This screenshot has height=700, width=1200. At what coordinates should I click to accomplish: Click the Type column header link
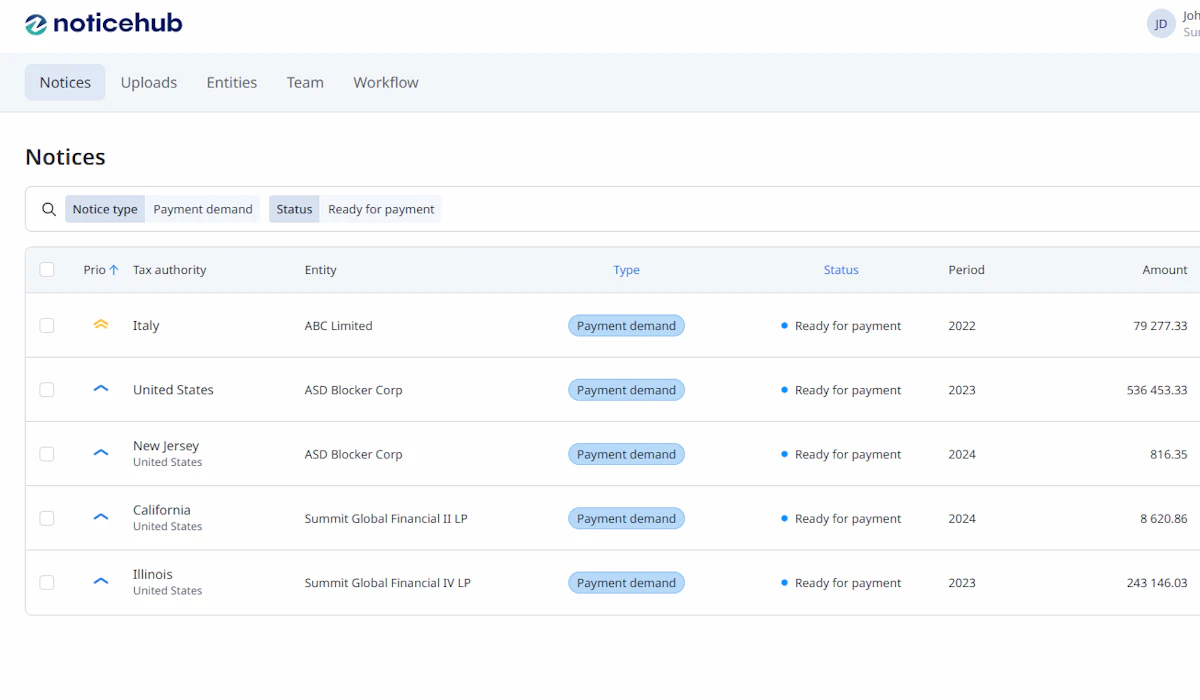pos(626,270)
